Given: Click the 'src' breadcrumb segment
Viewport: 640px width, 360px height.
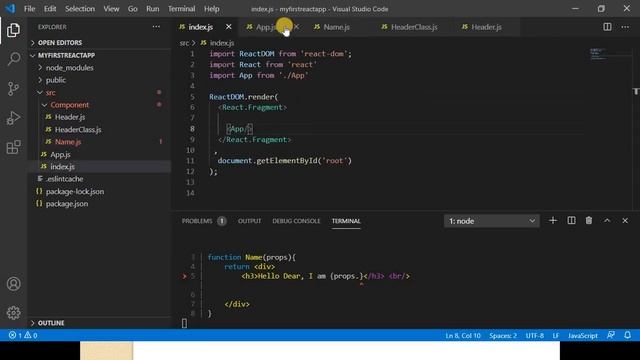Looking at the screenshot, I should tap(184, 43).
